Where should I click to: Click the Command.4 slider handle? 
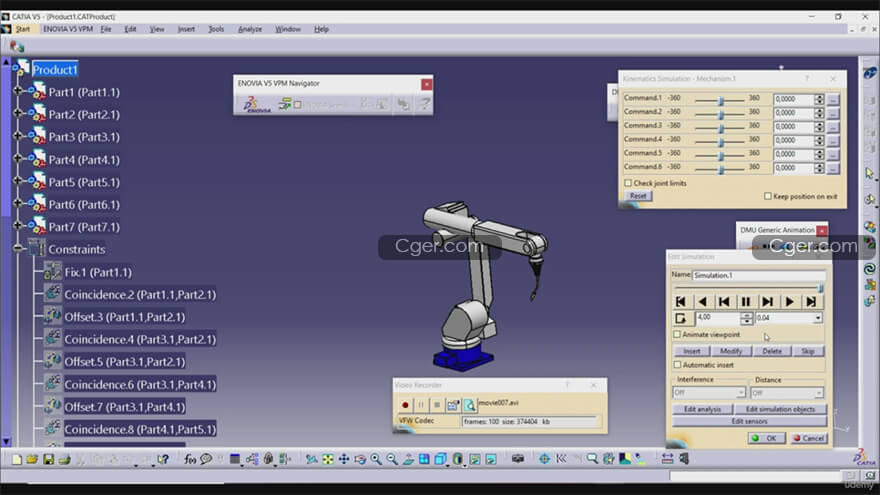point(721,141)
